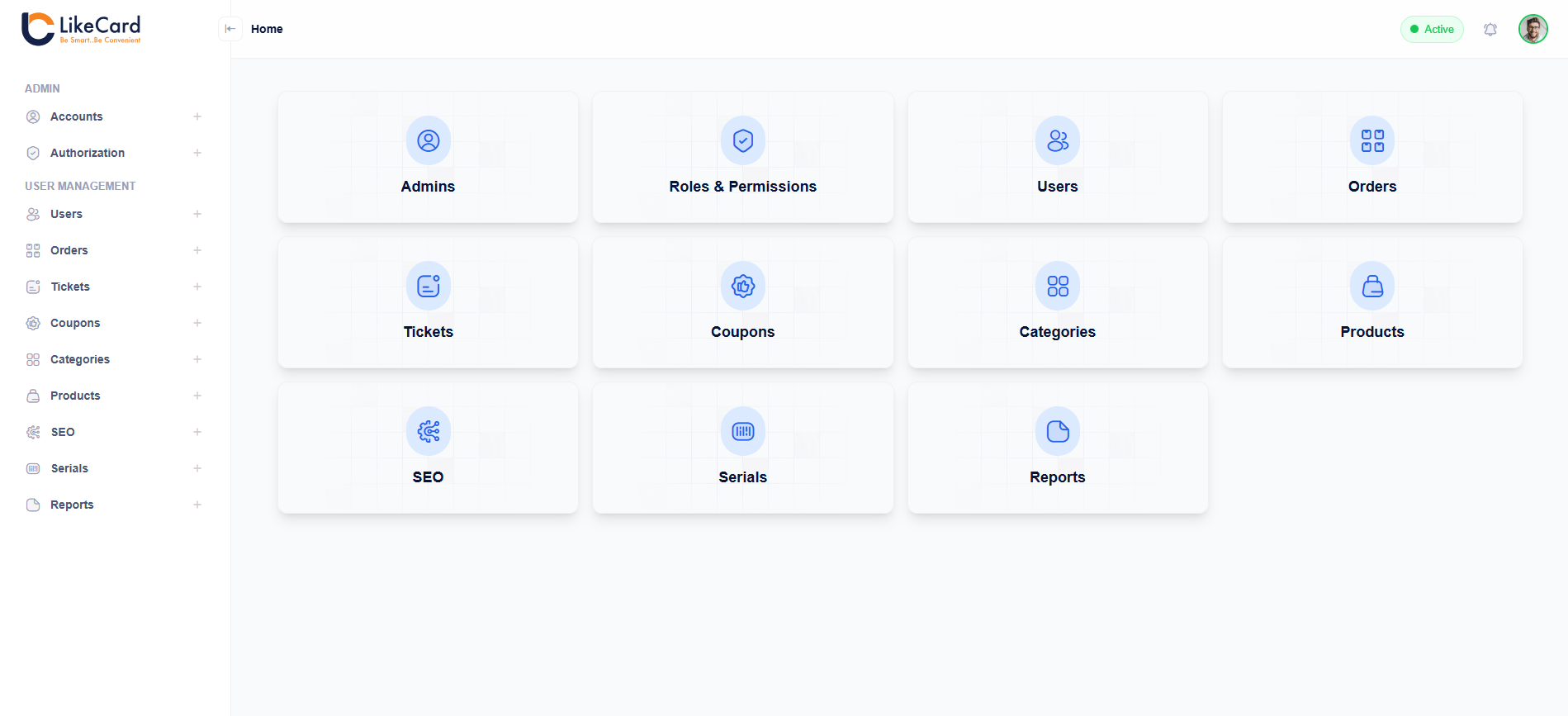Viewport: 1568px width, 716px height.
Task: Click the Tickets card icon
Action: coord(428,286)
